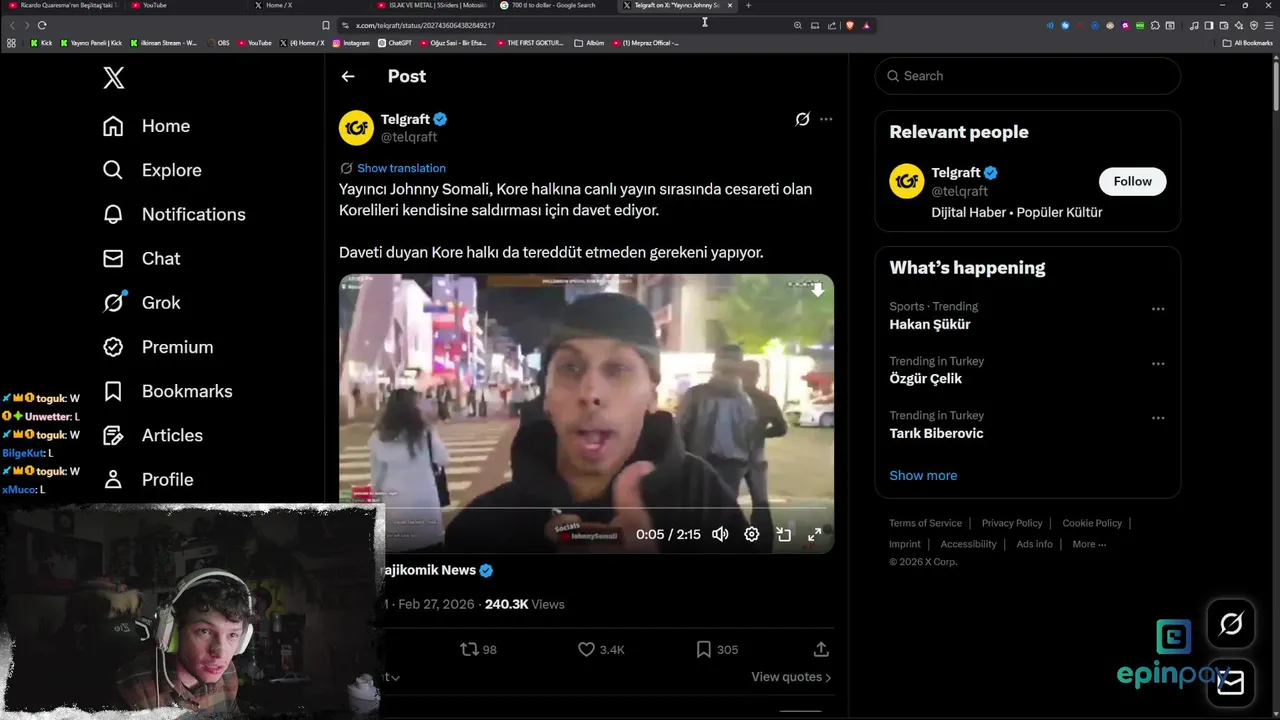The width and height of the screenshot is (1280, 720).
Task: Open video settings gear icon
Action: 752,535
